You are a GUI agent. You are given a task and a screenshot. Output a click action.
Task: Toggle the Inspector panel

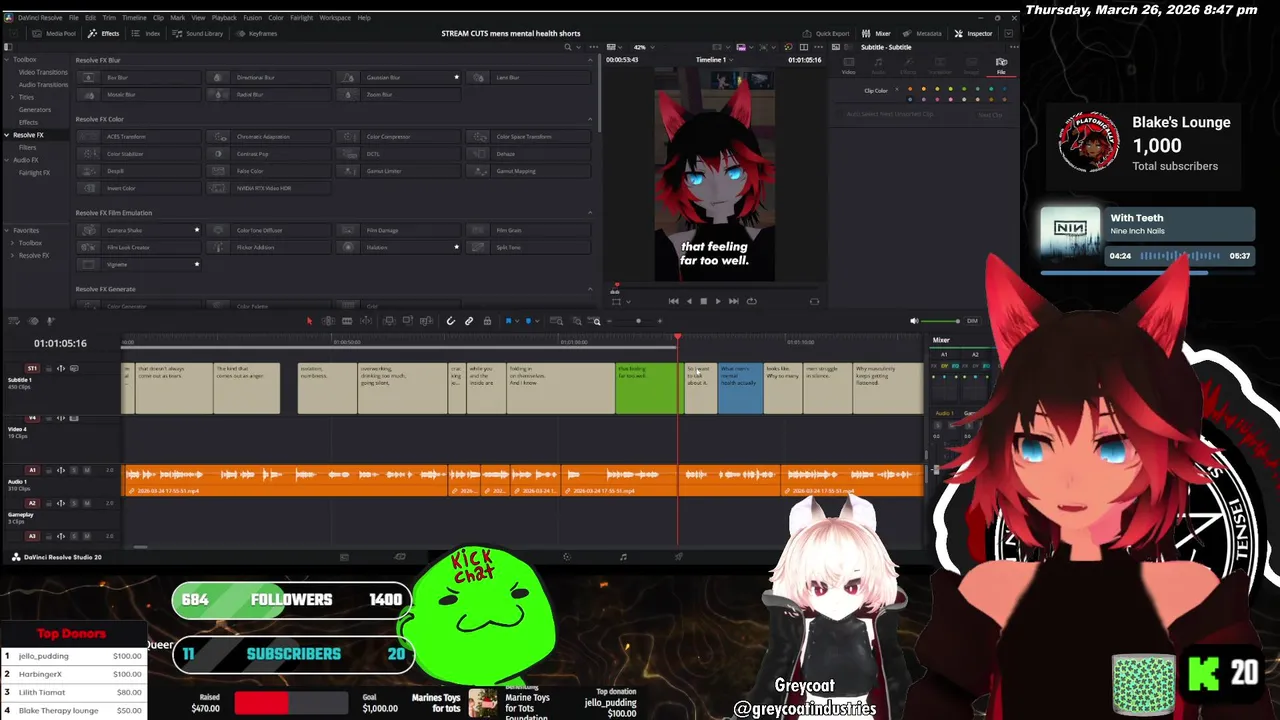(x=973, y=33)
